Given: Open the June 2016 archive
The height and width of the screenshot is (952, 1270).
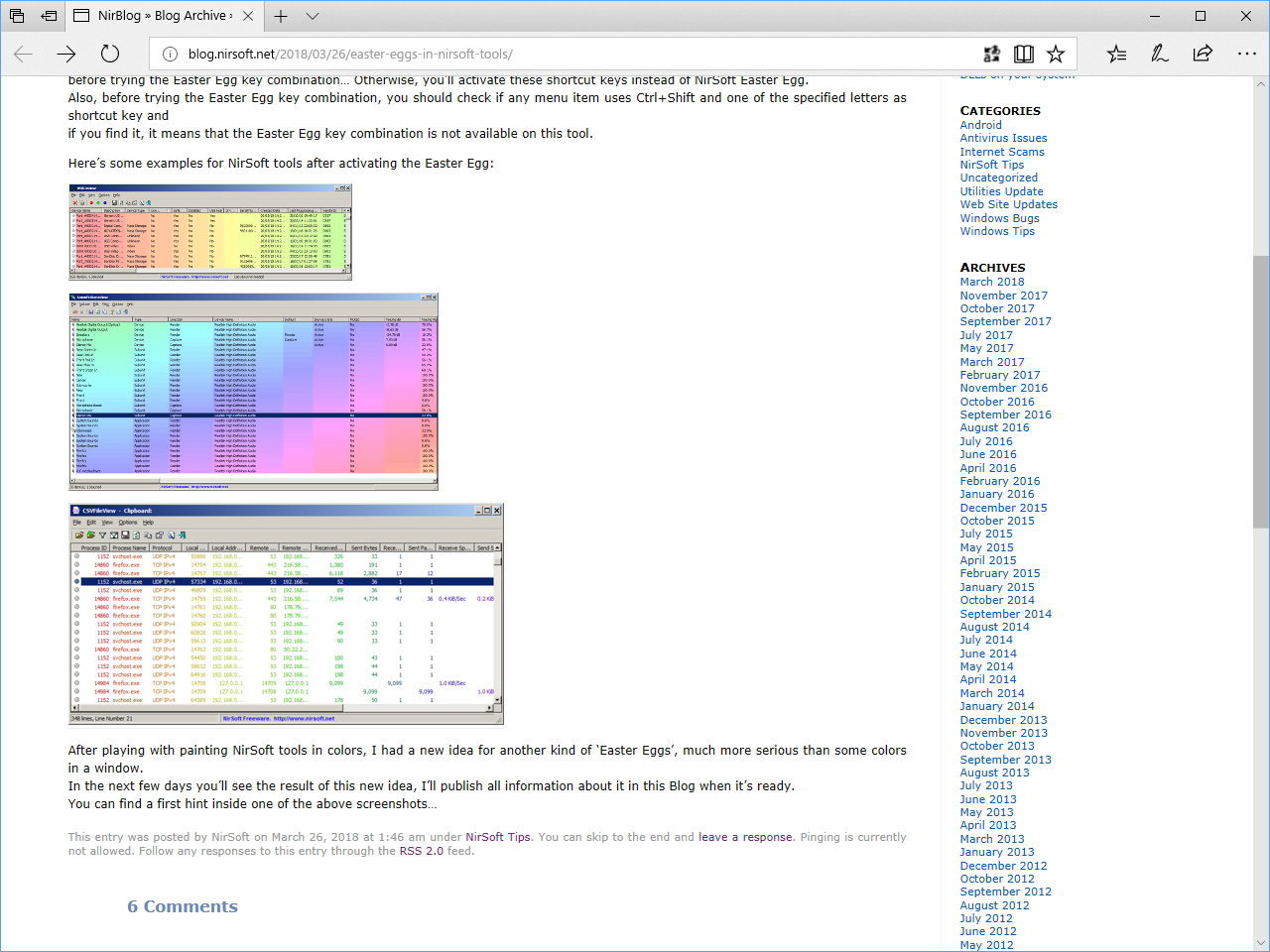Looking at the screenshot, I should tap(988, 454).
